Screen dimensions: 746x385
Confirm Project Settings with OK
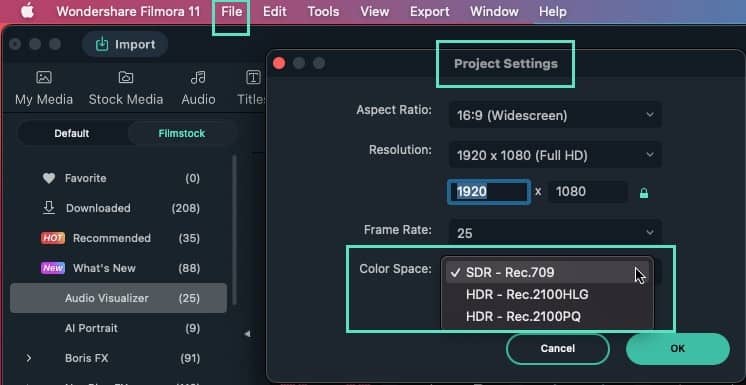[x=677, y=348]
